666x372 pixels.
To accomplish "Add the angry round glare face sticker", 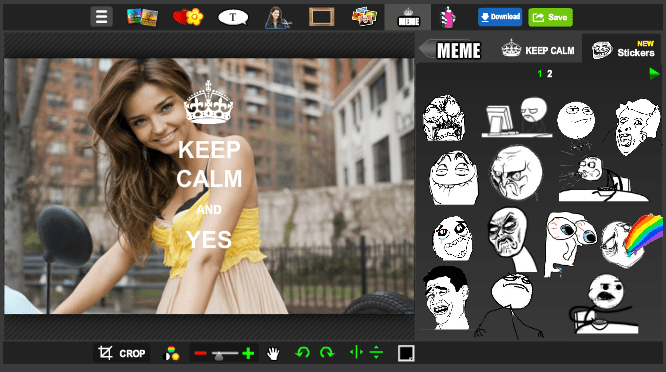I will (516, 172).
